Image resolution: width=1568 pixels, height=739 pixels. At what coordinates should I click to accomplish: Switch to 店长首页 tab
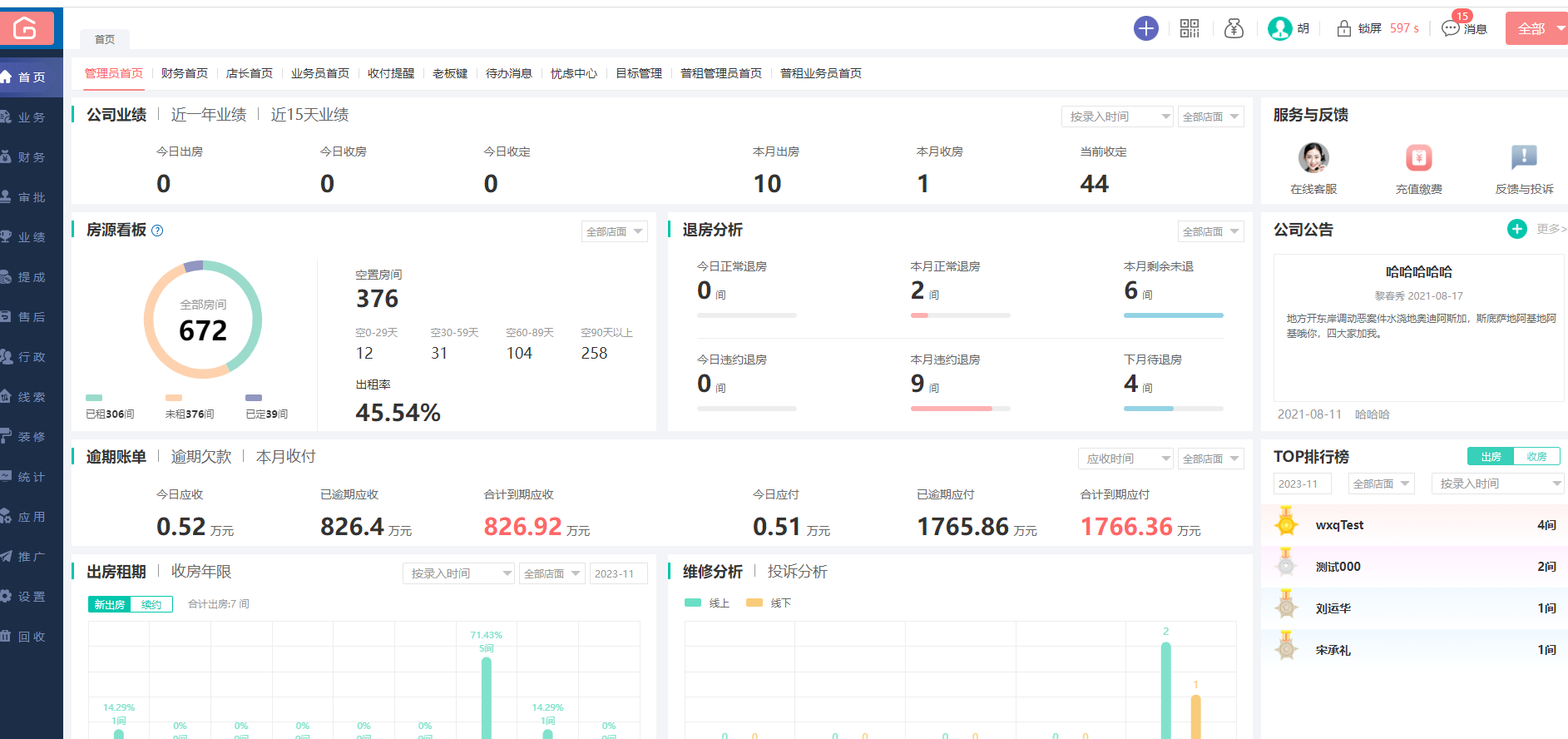(250, 73)
